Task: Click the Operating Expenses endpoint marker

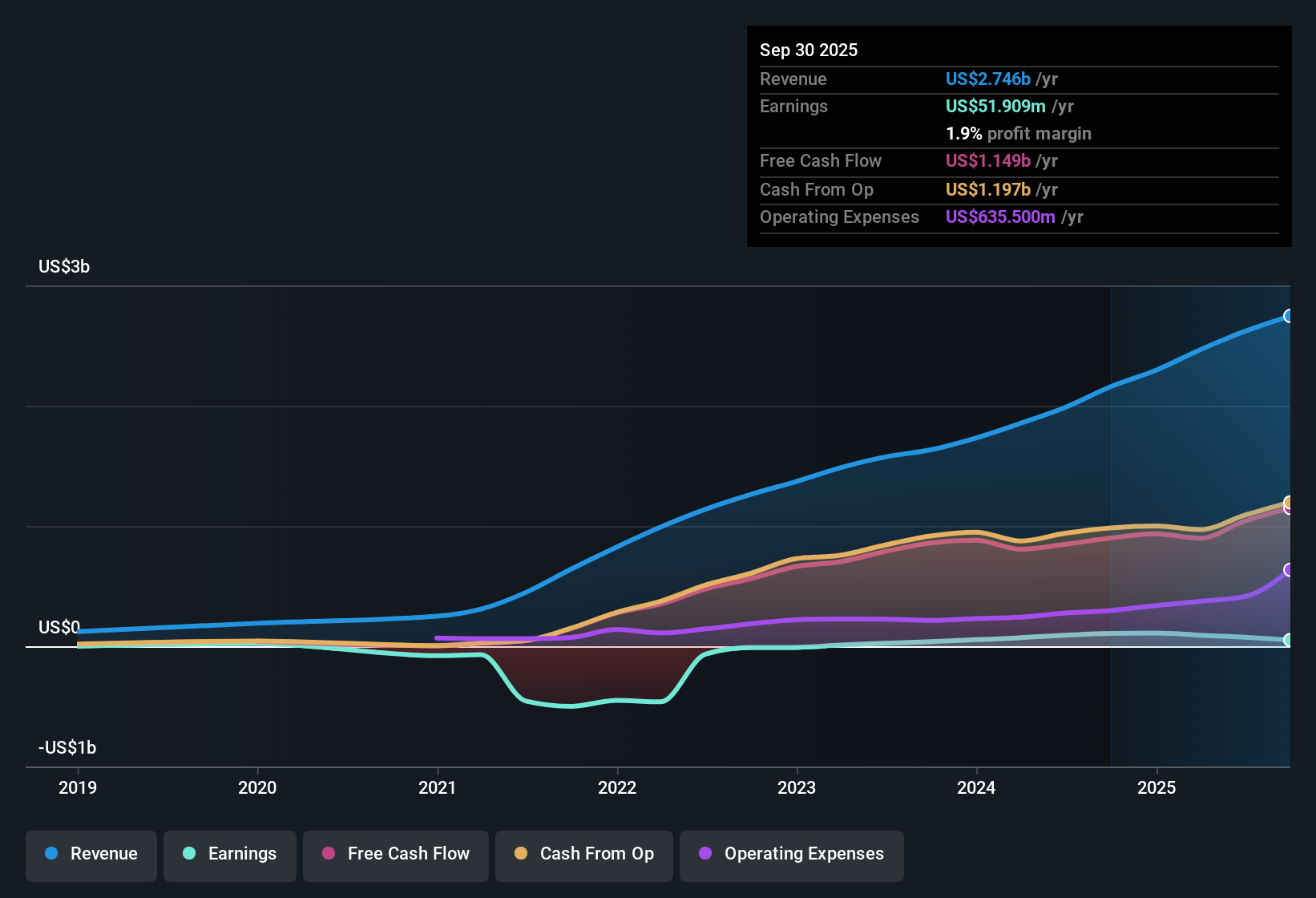Action: (1289, 571)
